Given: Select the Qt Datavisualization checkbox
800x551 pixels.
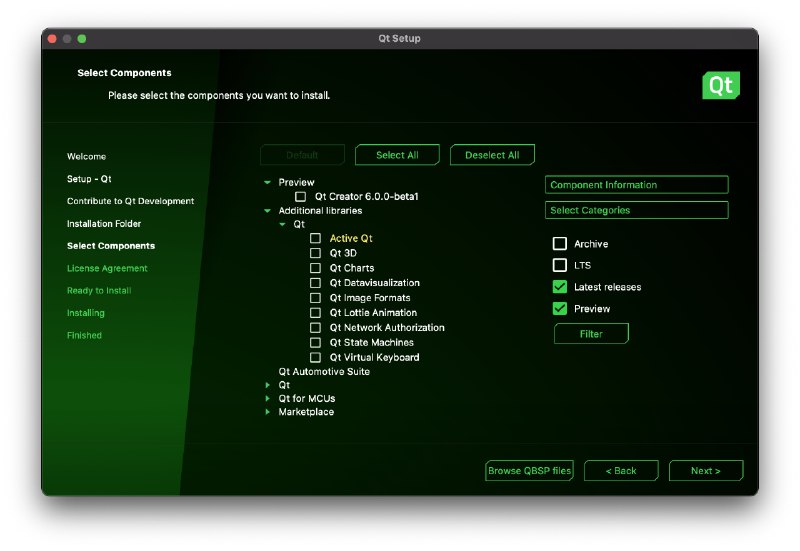Looking at the screenshot, I should (x=315, y=283).
